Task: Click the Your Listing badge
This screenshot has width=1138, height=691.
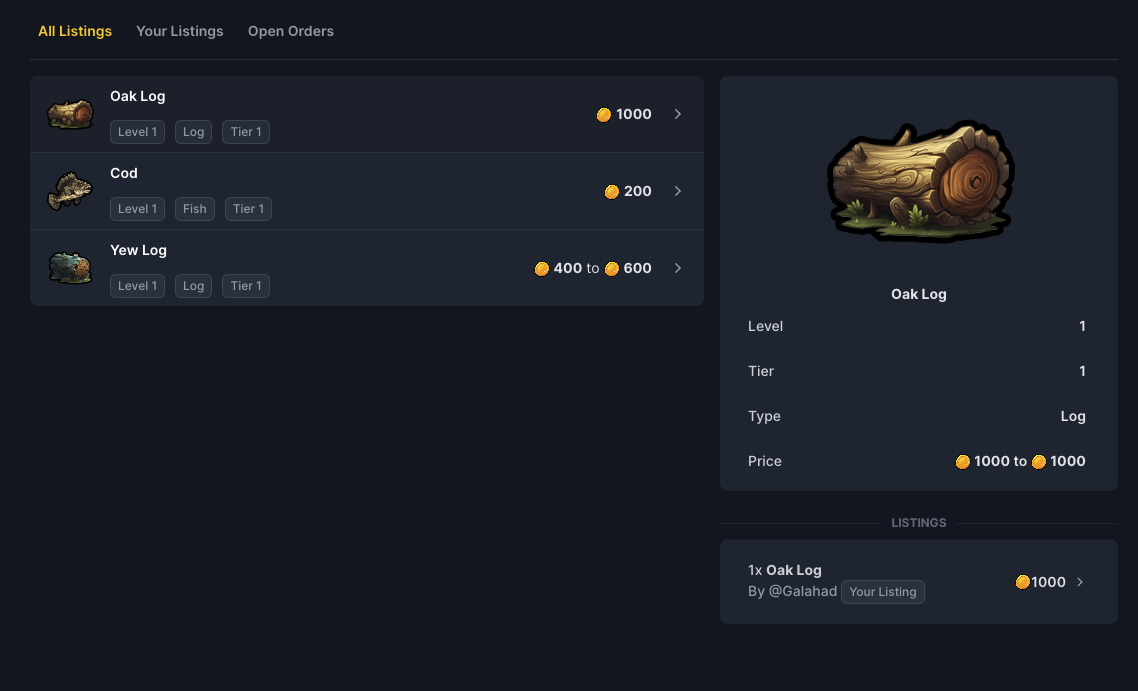Action: [x=883, y=592]
